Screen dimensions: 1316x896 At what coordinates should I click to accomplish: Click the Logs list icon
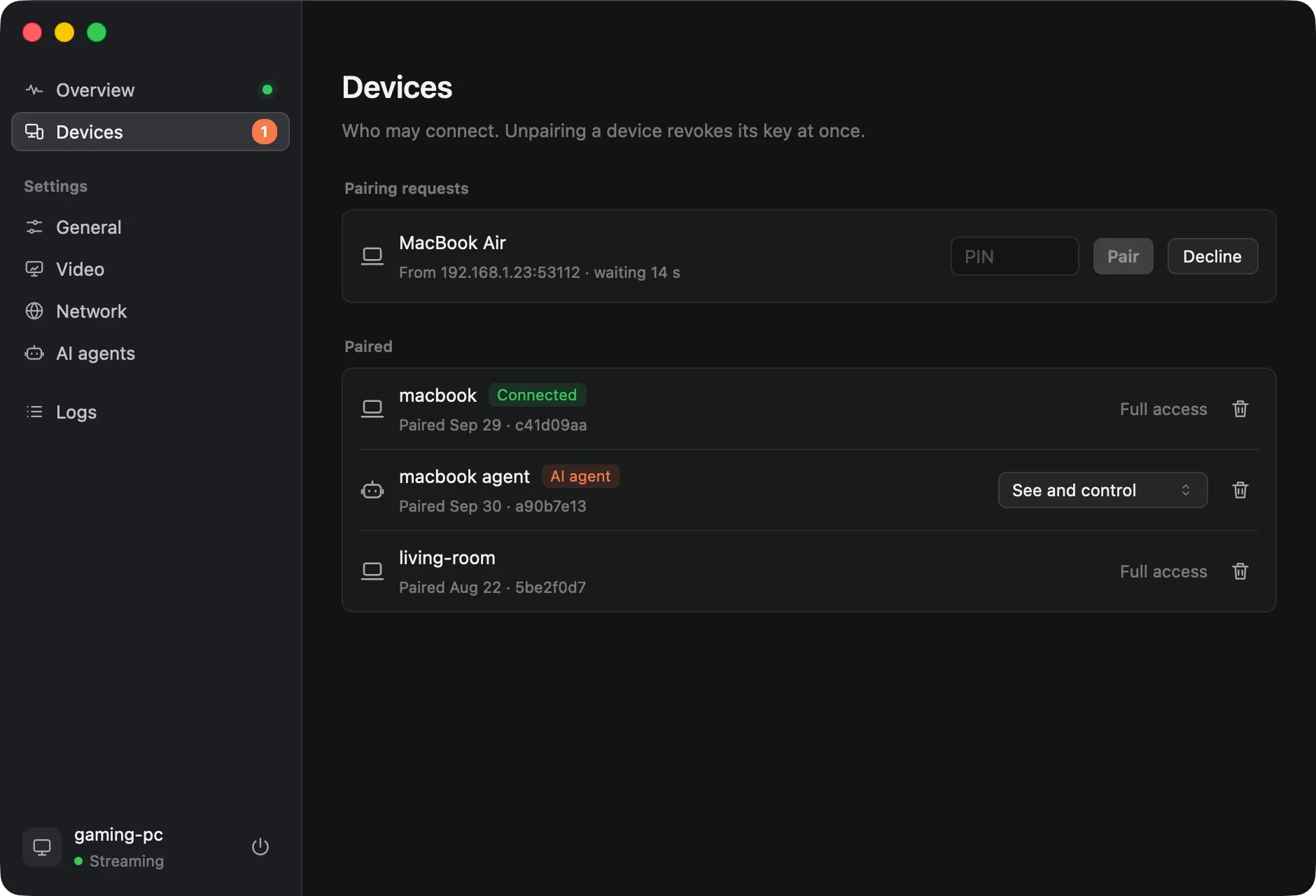coord(34,412)
